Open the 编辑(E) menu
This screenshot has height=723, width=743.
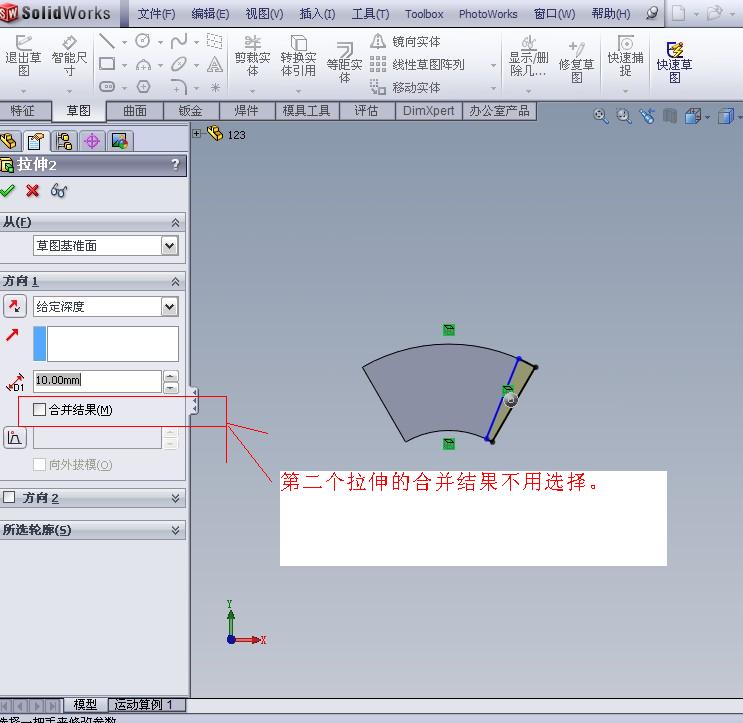(x=210, y=14)
